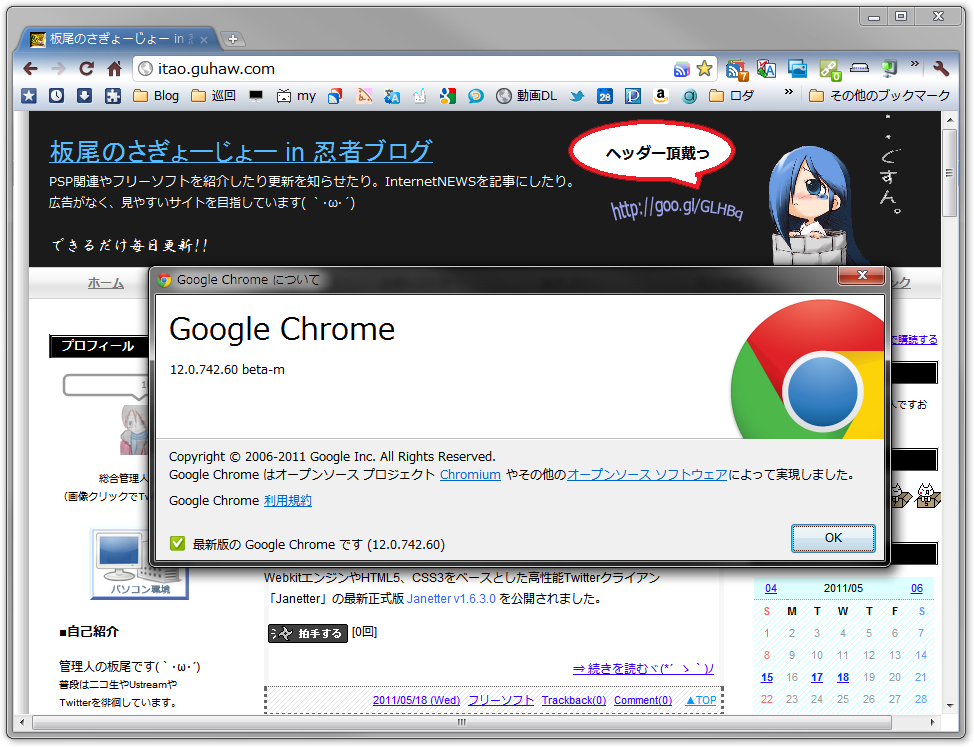Viewport: 974px width, 747px height.
Task: Open the フリーソフト category link
Action: [x=501, y=700]
